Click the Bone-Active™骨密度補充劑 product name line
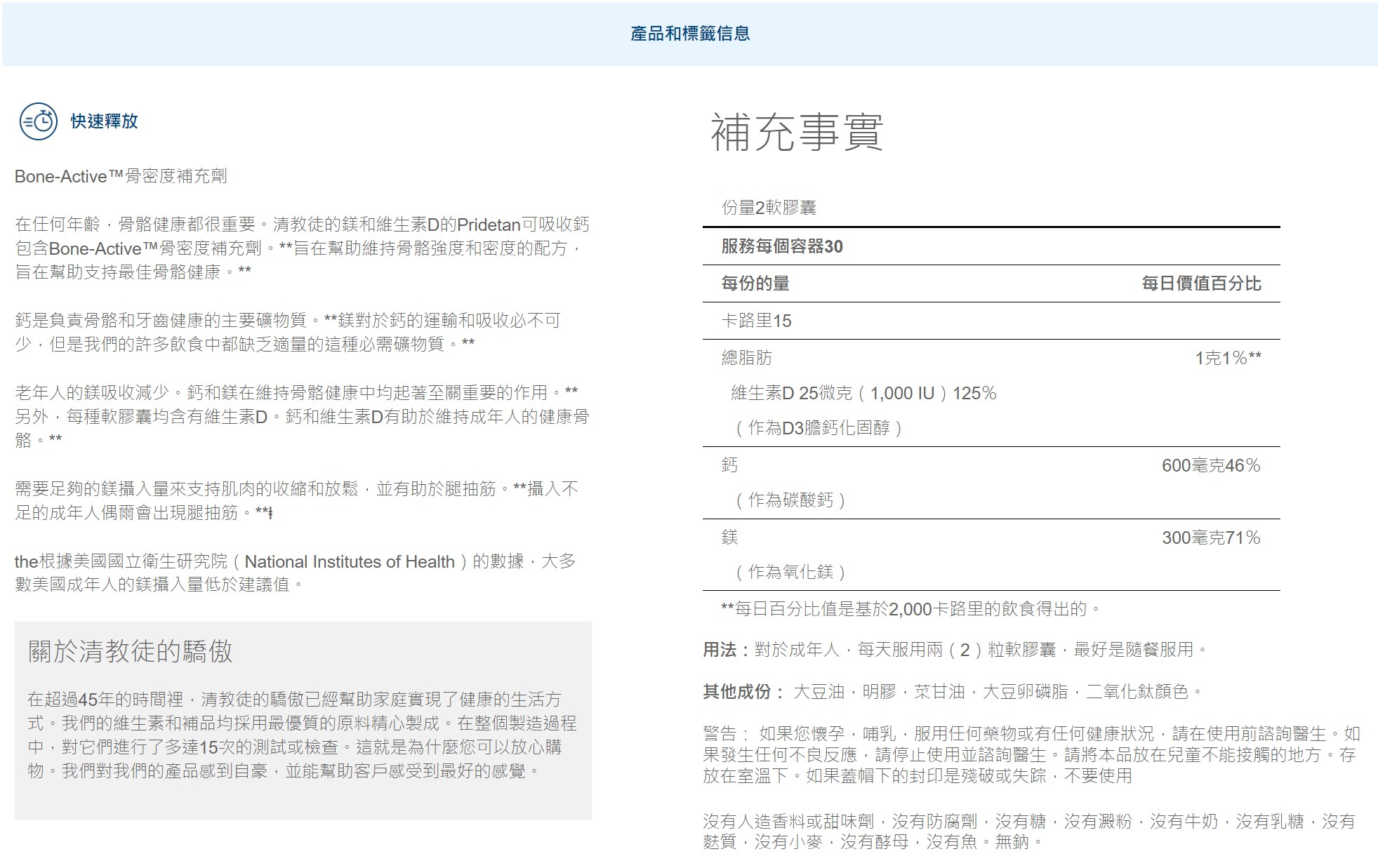Image resolution: width=1378 pixels, height=868 pixels. [x=121, y=176]
